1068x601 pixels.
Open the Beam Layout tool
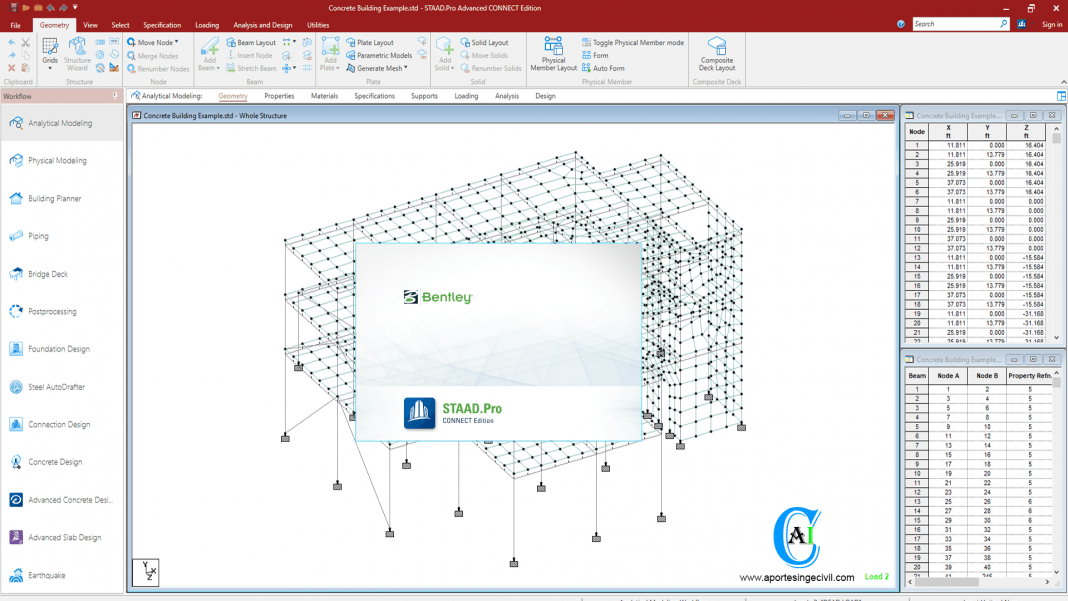click(x=251, y=43)
